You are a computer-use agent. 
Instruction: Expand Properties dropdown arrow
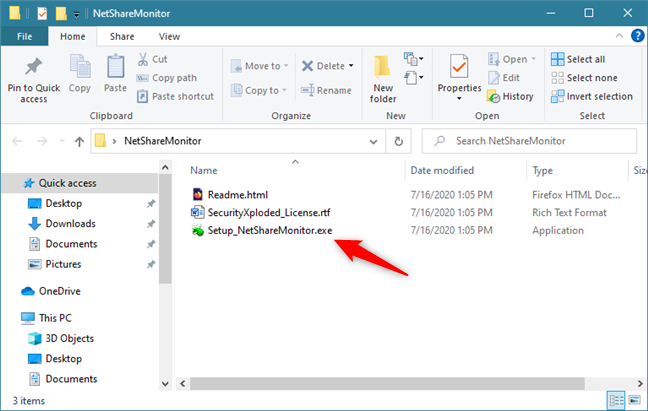pyautogui.click(x=459, y=99)
